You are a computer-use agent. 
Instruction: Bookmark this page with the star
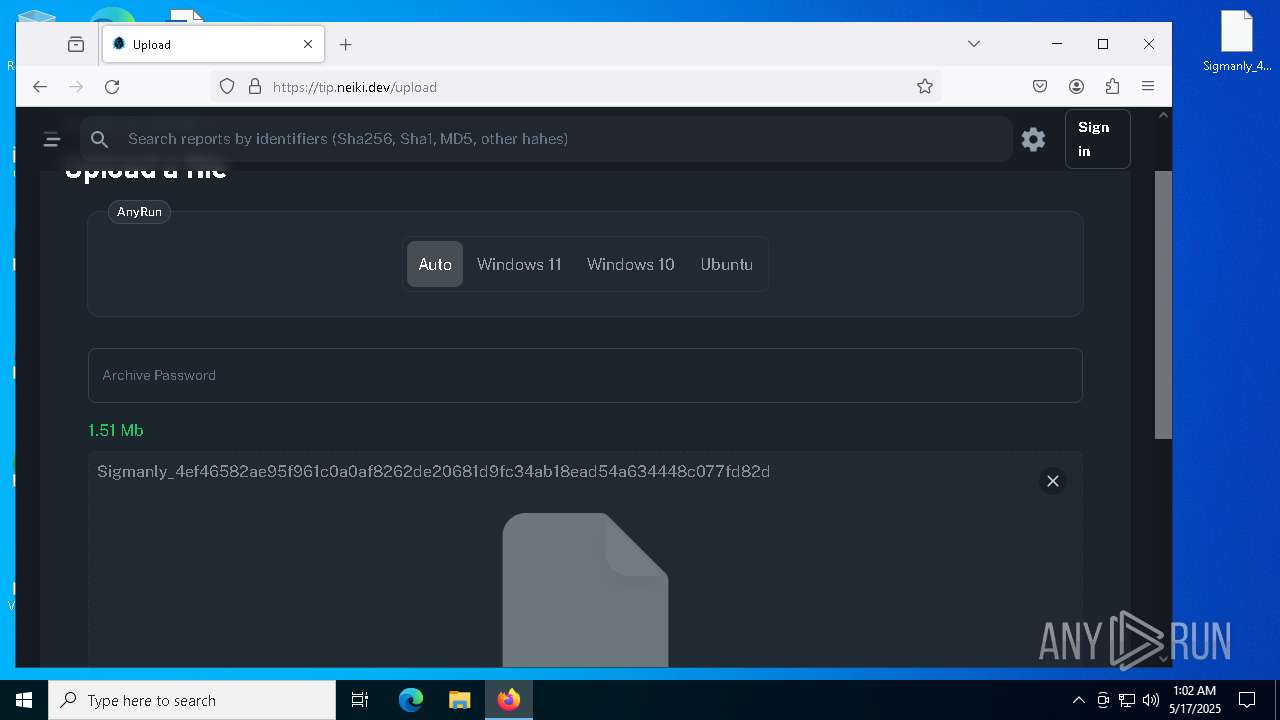coord(925,87)
